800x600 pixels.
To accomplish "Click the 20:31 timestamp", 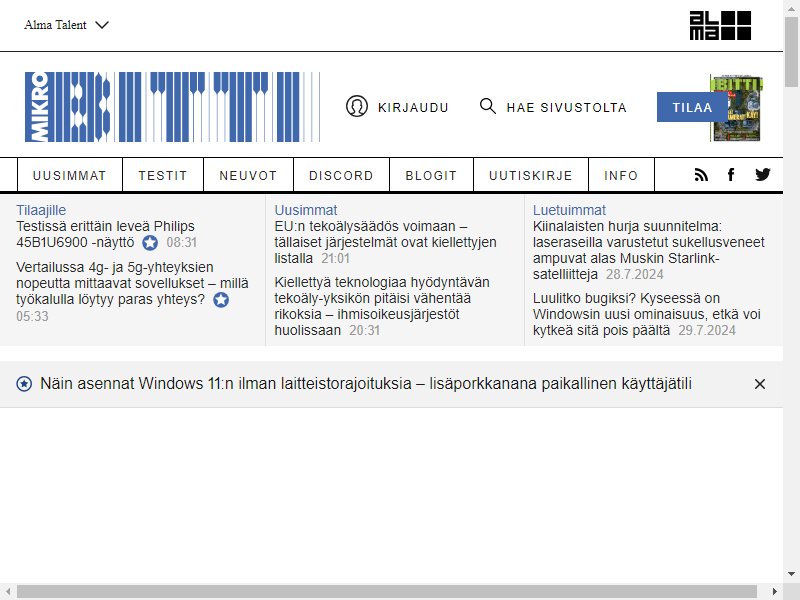I will coord(364,331).
